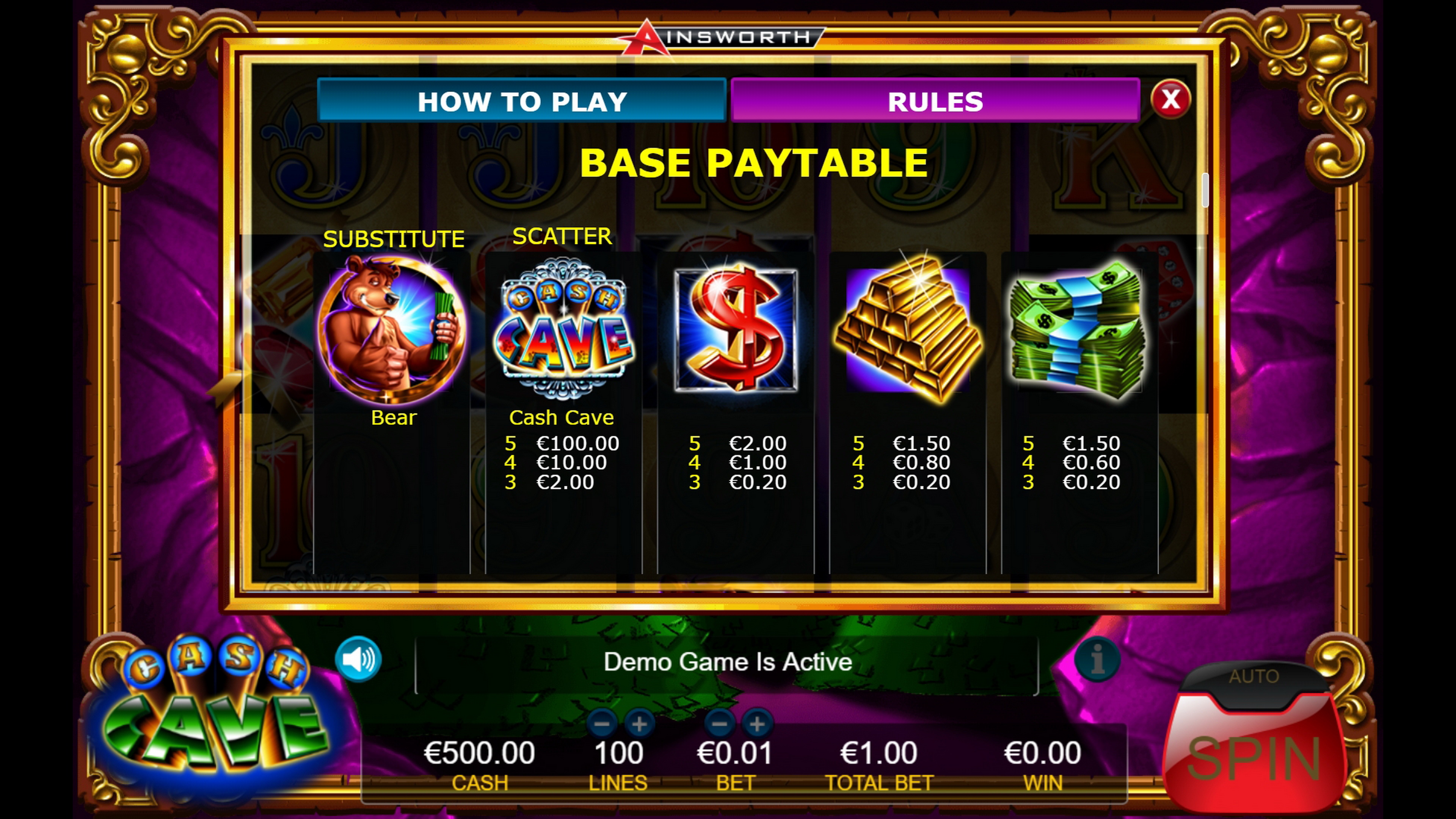Click the Bear substitute symbol
The height and width of the screenshot is (819, 1456).
click(x=392, y=329)
